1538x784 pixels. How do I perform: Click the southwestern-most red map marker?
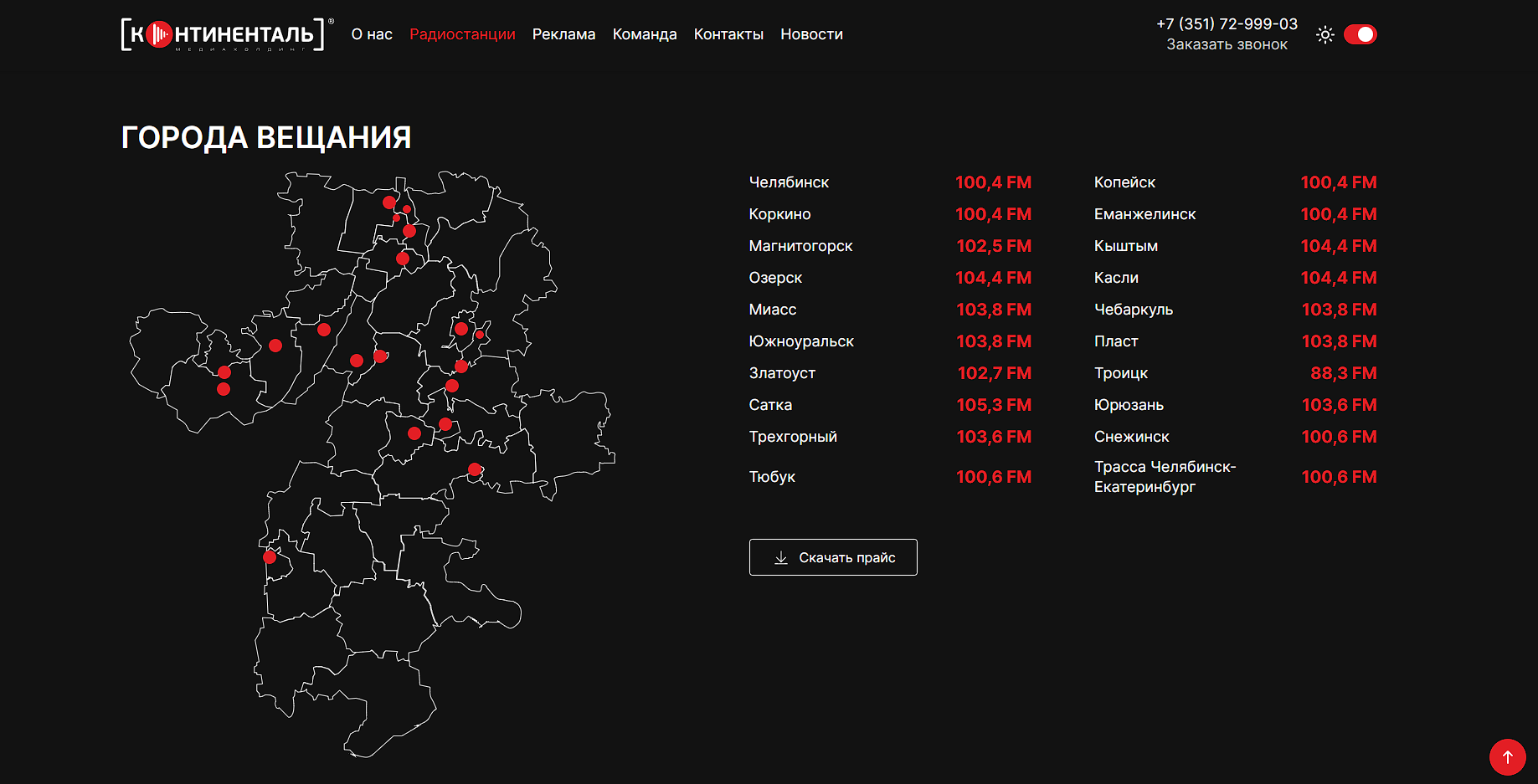pos(270,556)
